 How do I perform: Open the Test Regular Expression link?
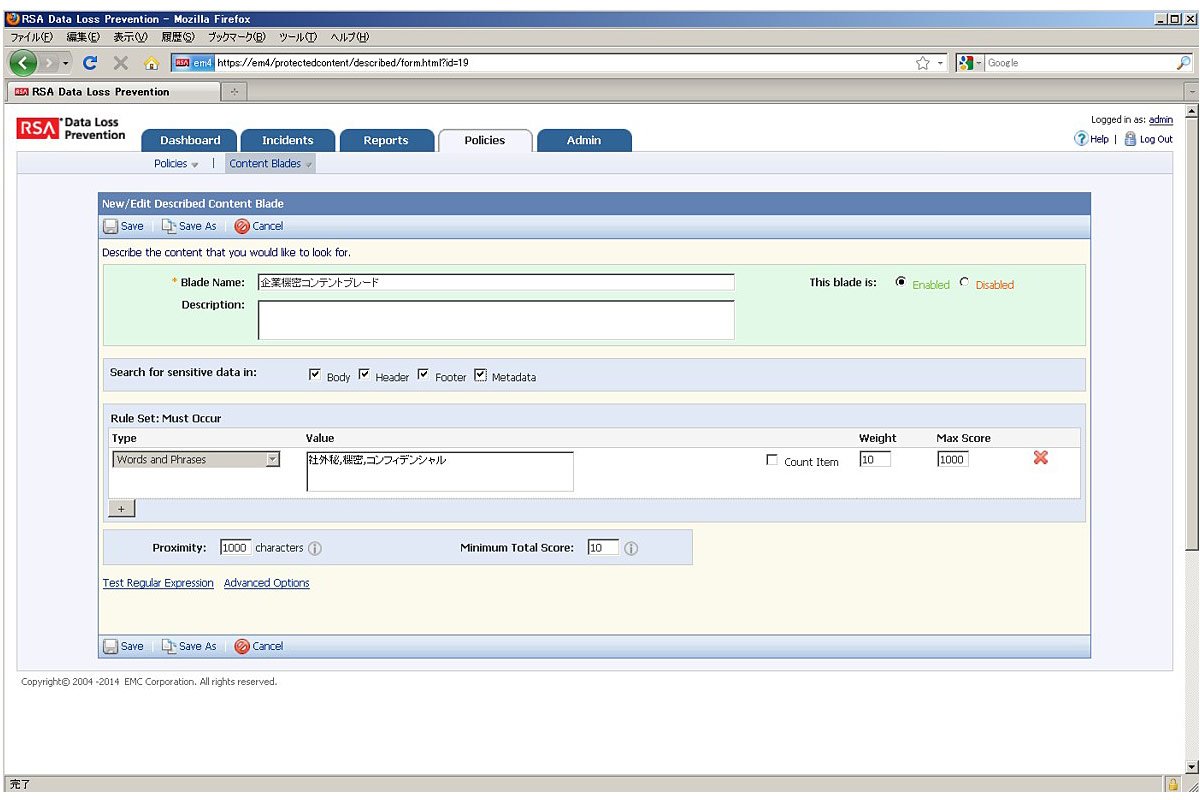click(158, 583)
